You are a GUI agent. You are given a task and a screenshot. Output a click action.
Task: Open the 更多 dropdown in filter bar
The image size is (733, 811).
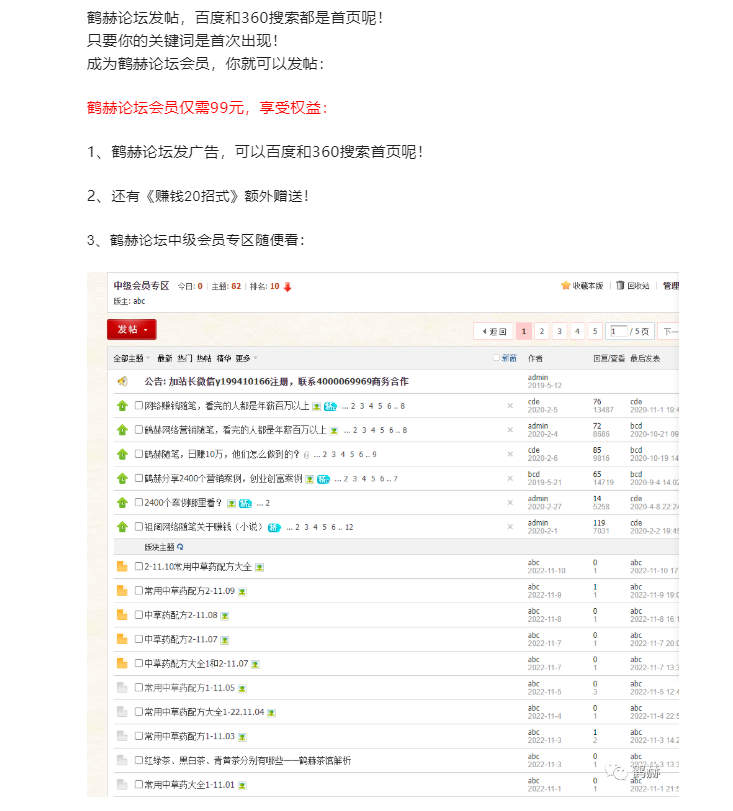click(246, 357)
